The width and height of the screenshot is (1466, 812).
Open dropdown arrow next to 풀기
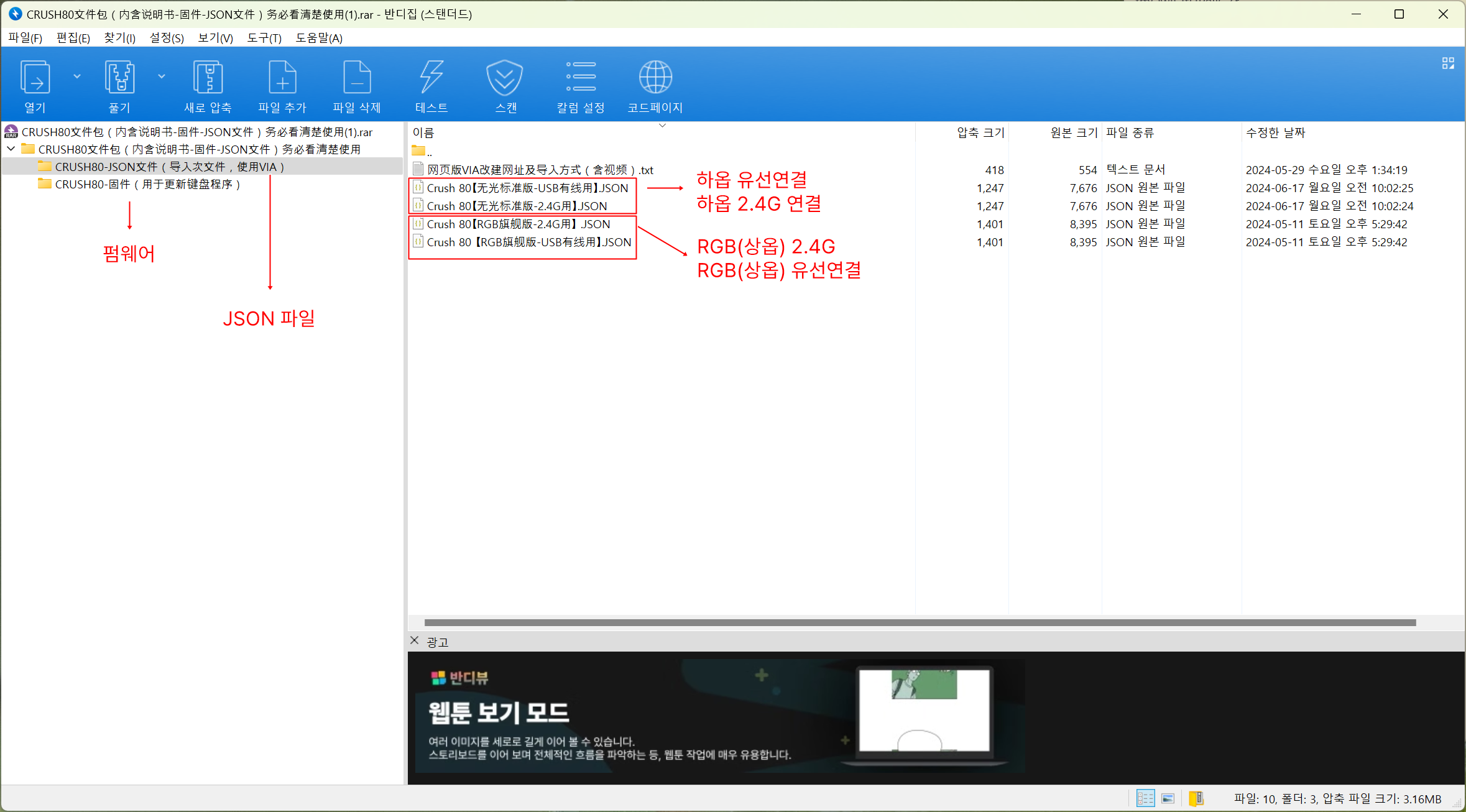click(162, 76)
